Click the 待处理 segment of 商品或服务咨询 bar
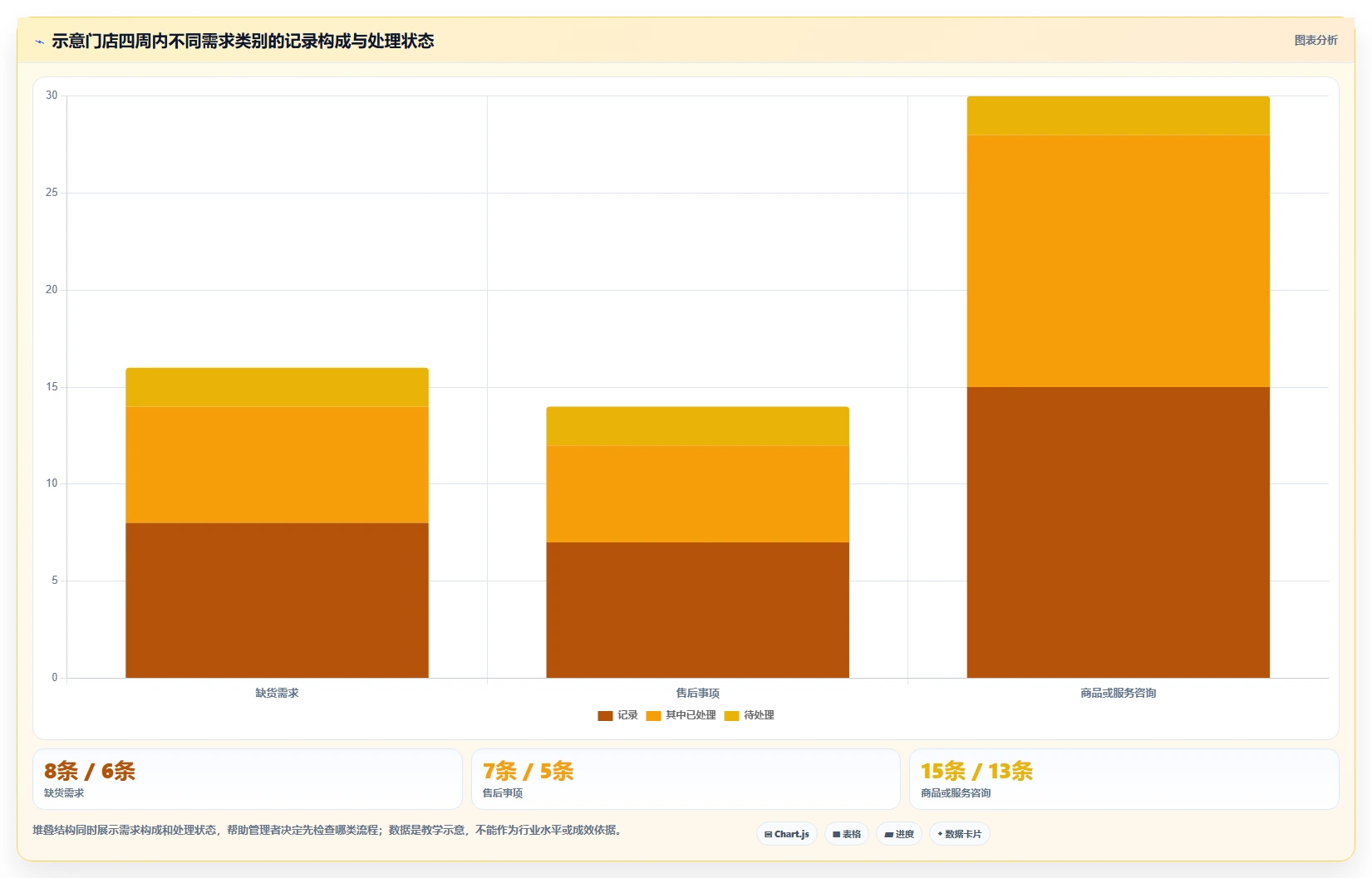Screen dimensions: 1372x878 (1118, 115)
